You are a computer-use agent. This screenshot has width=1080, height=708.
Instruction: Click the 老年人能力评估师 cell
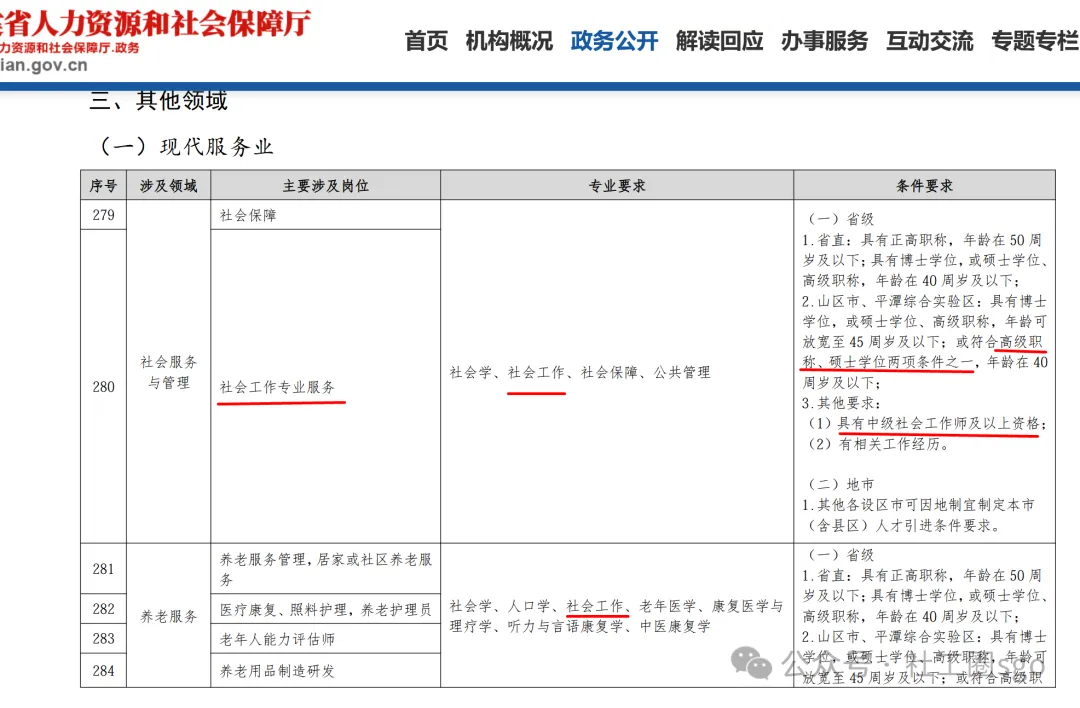[x=326, y=638]
